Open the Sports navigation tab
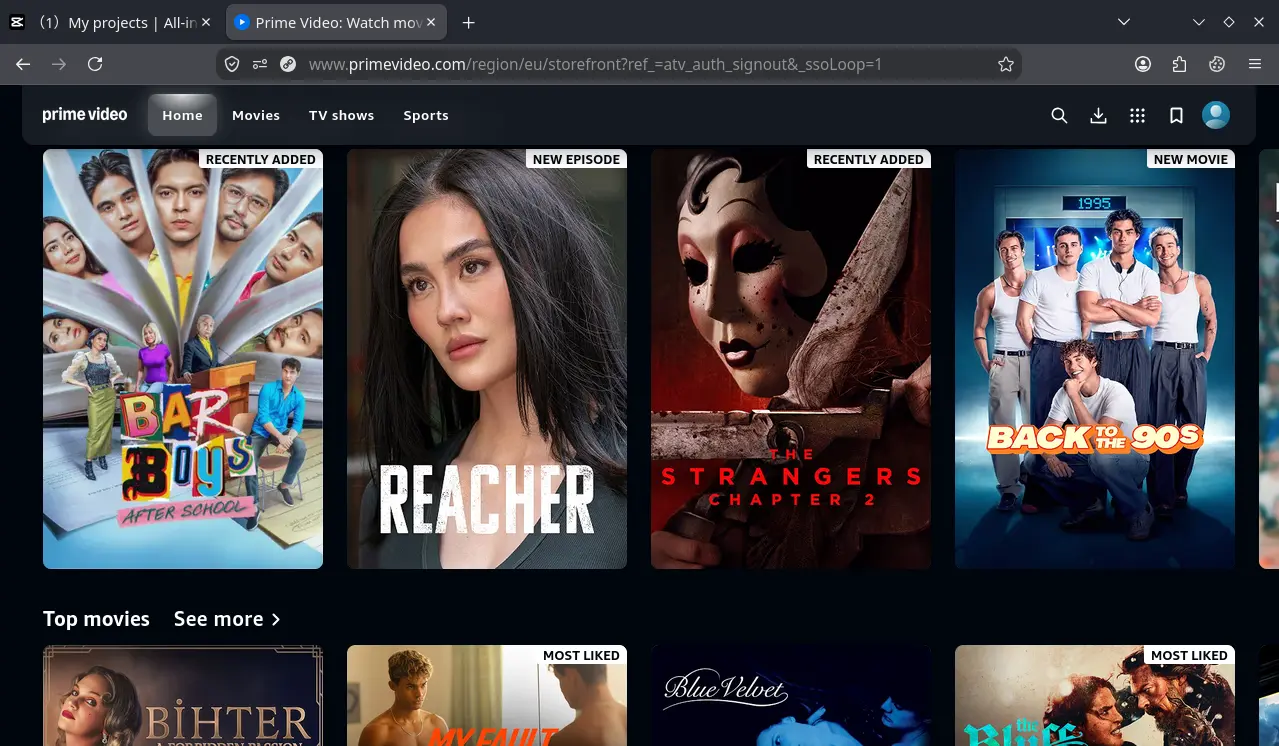Image resolution: width=1279 pixels, height=746 pixels. tap(426, 115)
